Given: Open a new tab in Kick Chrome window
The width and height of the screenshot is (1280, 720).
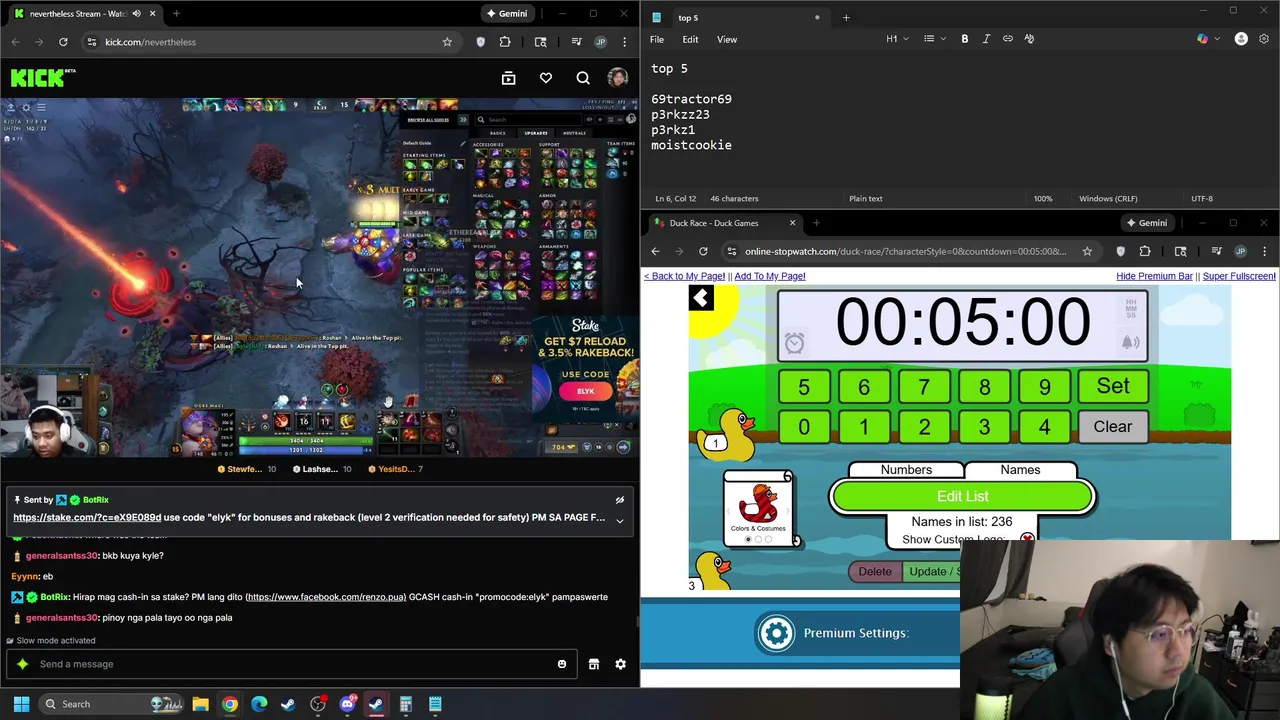Looking at the screenshot, I should 176,14.
